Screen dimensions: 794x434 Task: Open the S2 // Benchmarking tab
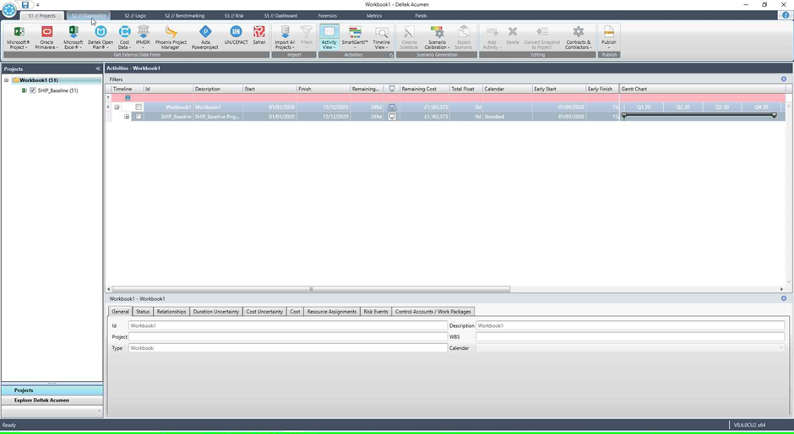click(x=184, y=16)
